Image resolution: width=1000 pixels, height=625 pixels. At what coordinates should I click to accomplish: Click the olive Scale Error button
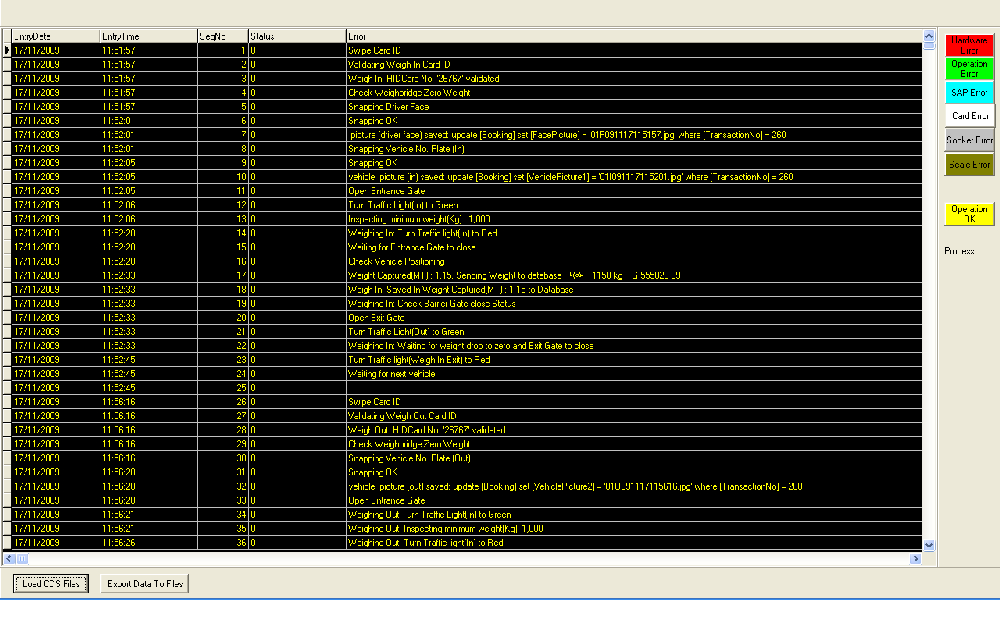coord(969,165)
